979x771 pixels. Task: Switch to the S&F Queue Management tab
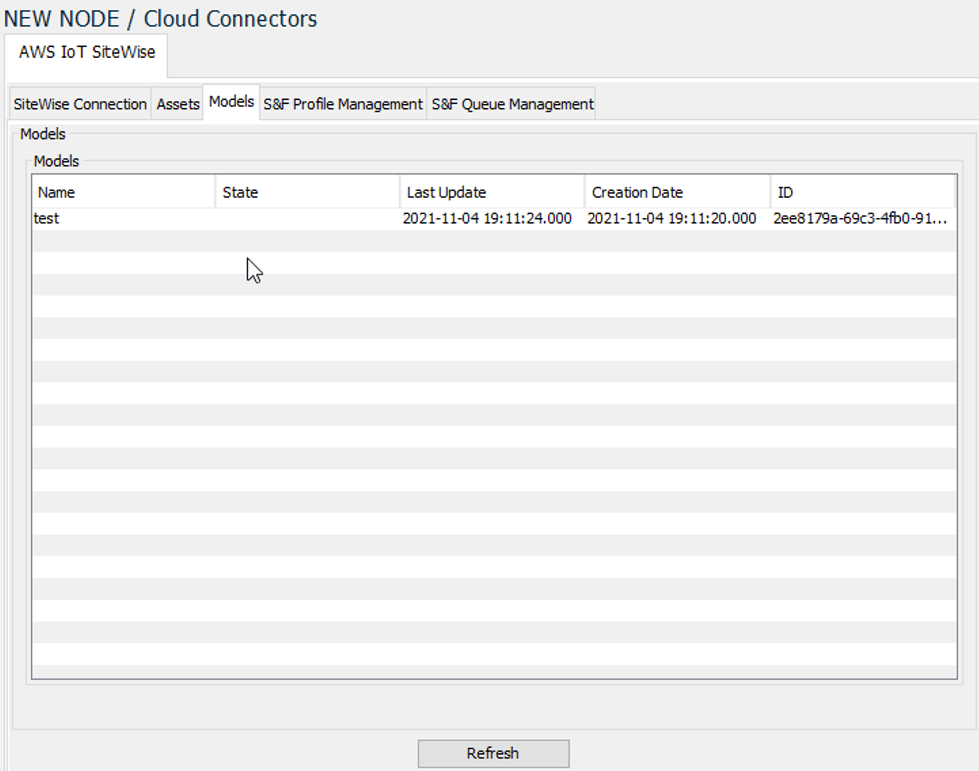click(511, 103)
